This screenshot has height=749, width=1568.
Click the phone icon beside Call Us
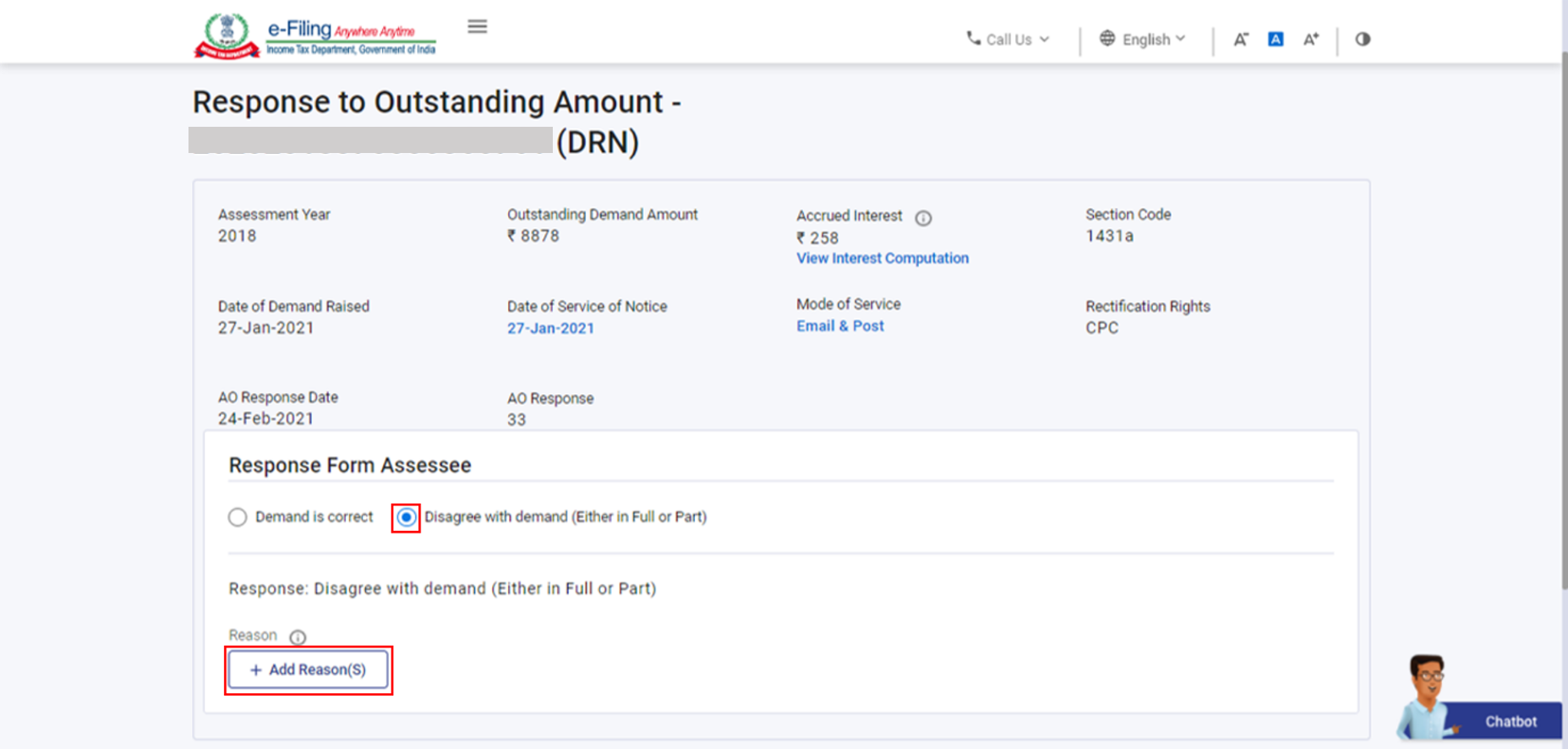click(x=974, y=39)
